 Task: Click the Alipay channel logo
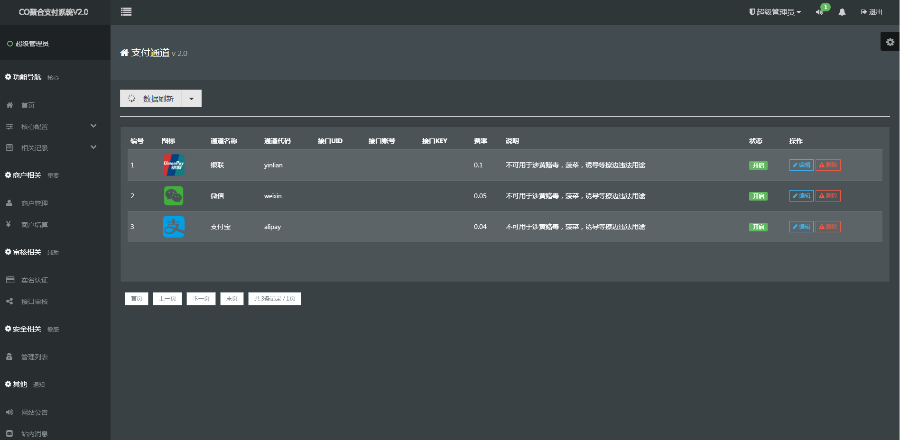click(x=174, y=227)
